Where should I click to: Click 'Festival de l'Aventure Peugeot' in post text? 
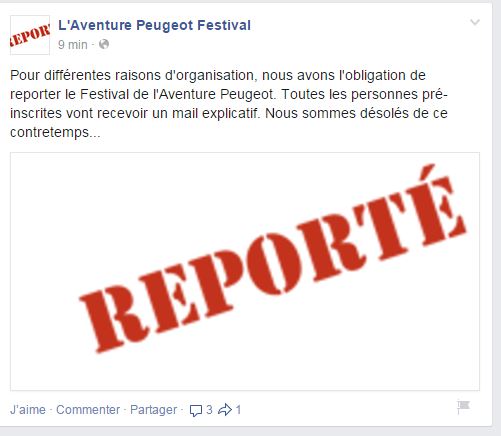coord(178,94)
